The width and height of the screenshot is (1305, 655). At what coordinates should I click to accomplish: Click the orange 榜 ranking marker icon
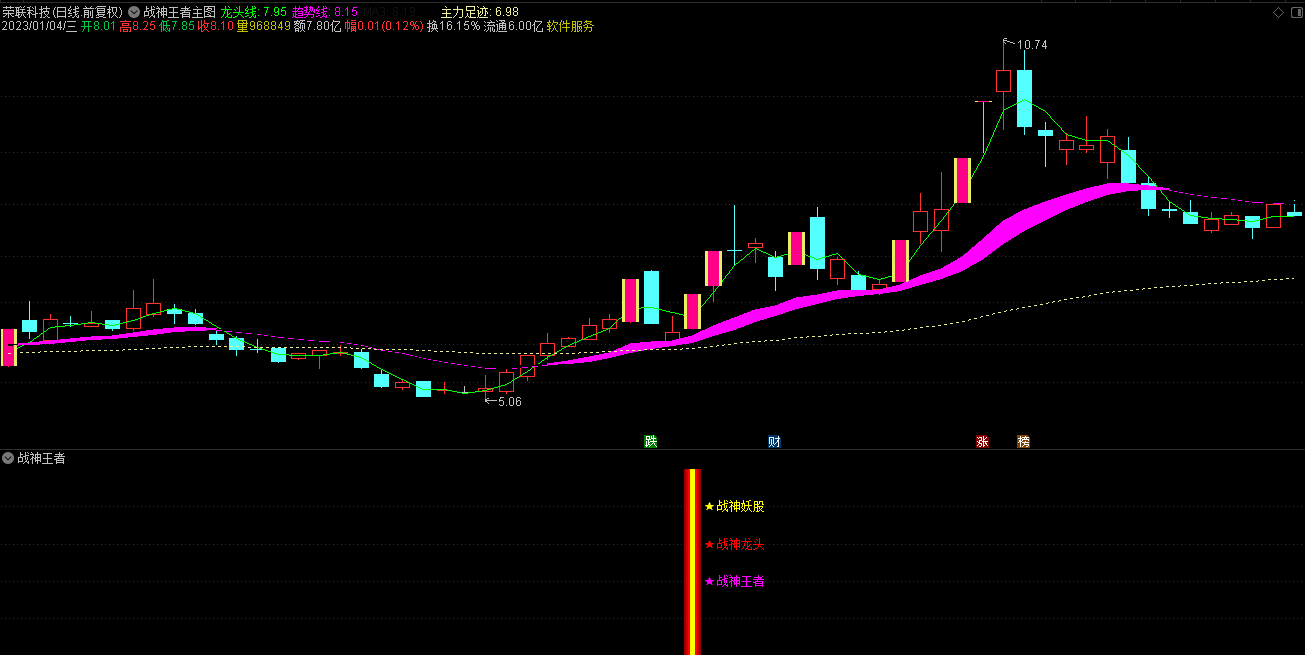pos(1023,441)
